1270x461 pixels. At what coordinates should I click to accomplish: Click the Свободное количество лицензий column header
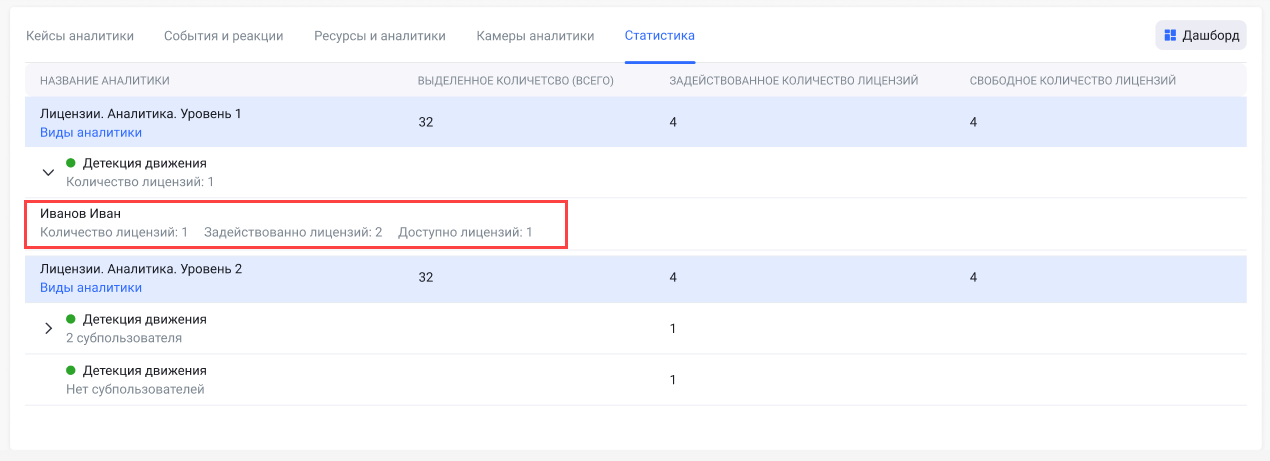click(x=1072, y=80)
